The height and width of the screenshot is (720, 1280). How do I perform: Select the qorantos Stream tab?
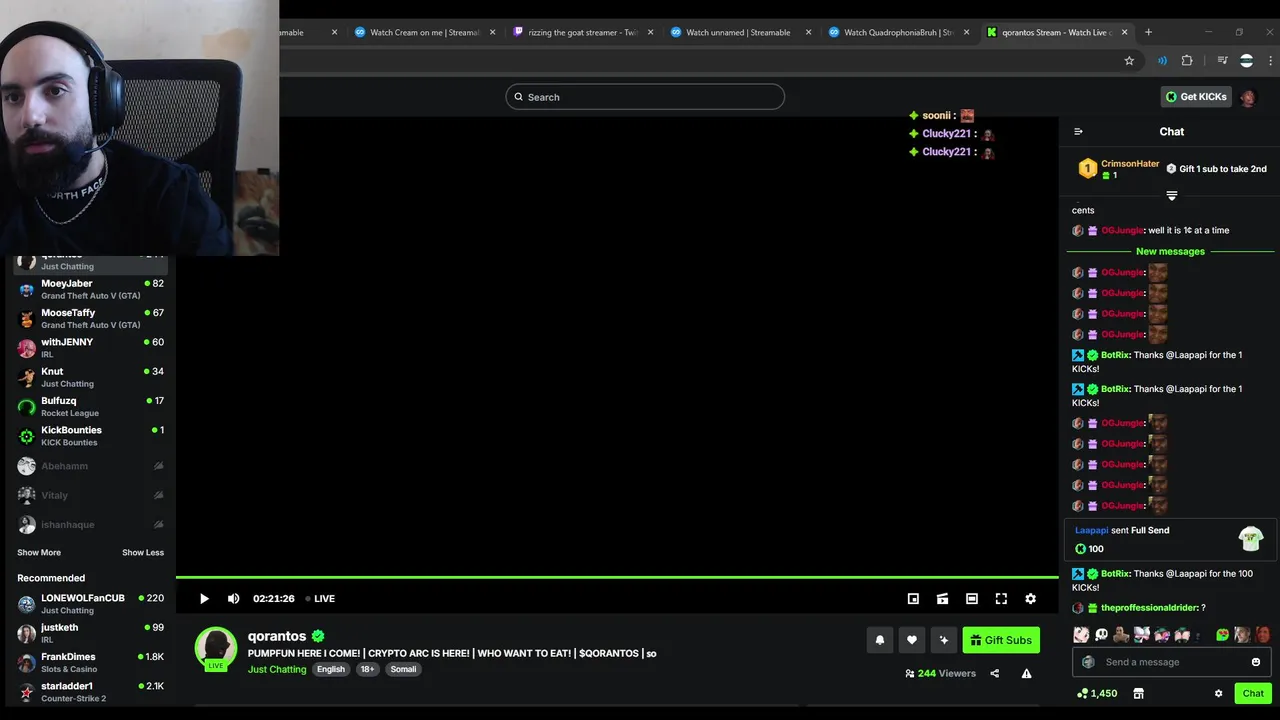(x=1057, y=32)
